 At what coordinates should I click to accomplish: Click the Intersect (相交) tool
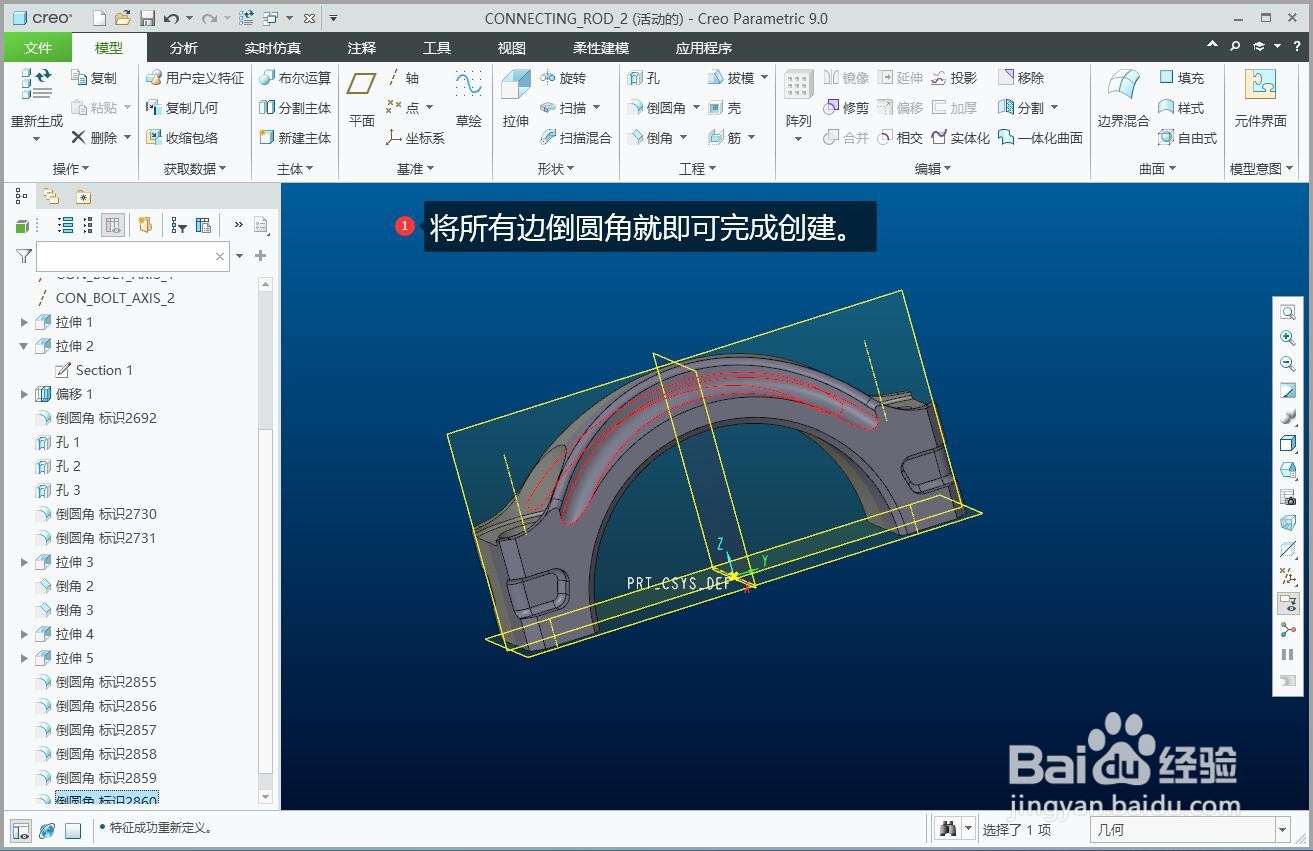pyautogui.click(x=900, y=138)
